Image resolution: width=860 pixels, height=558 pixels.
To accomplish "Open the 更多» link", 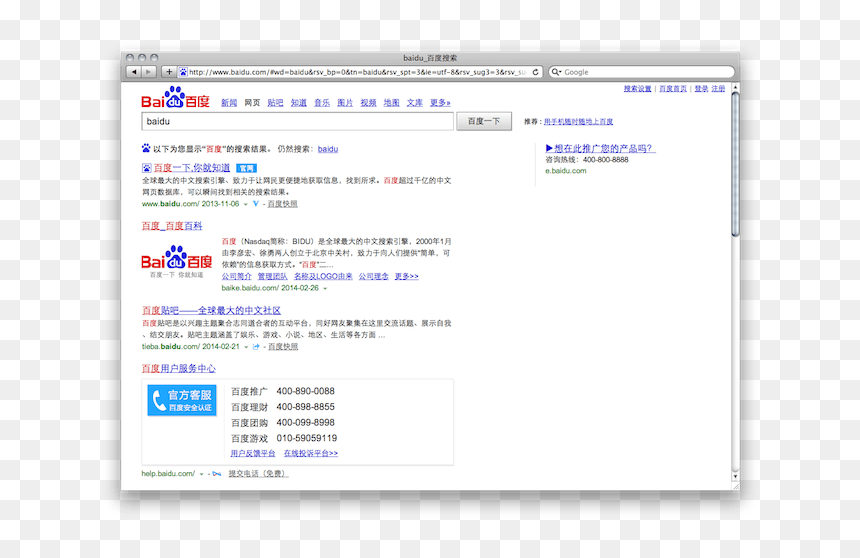I will [x=440, y=103].
